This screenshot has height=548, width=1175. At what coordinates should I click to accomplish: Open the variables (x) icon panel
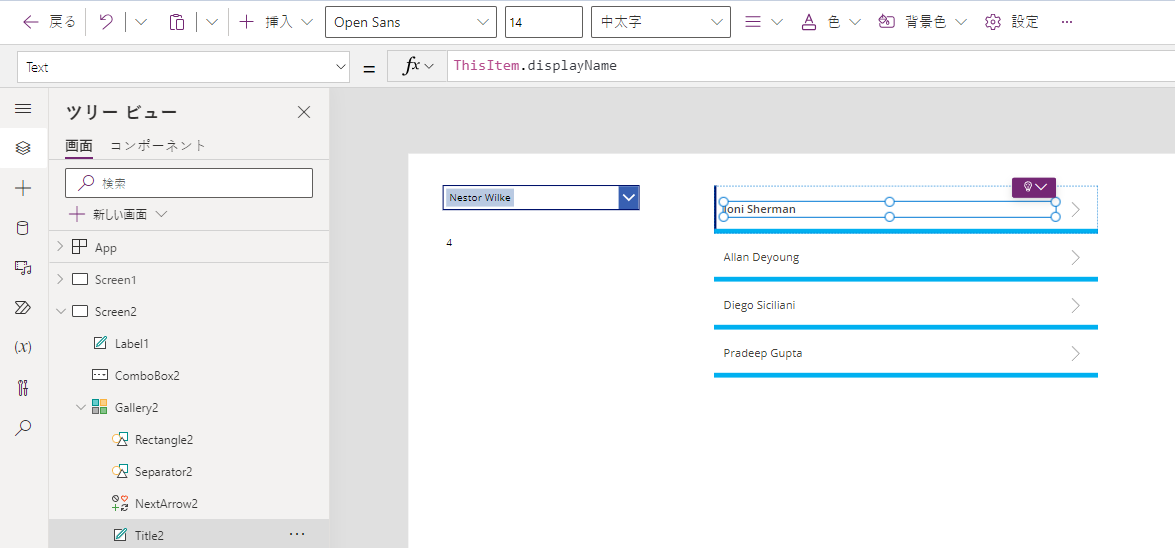point(23,347)
